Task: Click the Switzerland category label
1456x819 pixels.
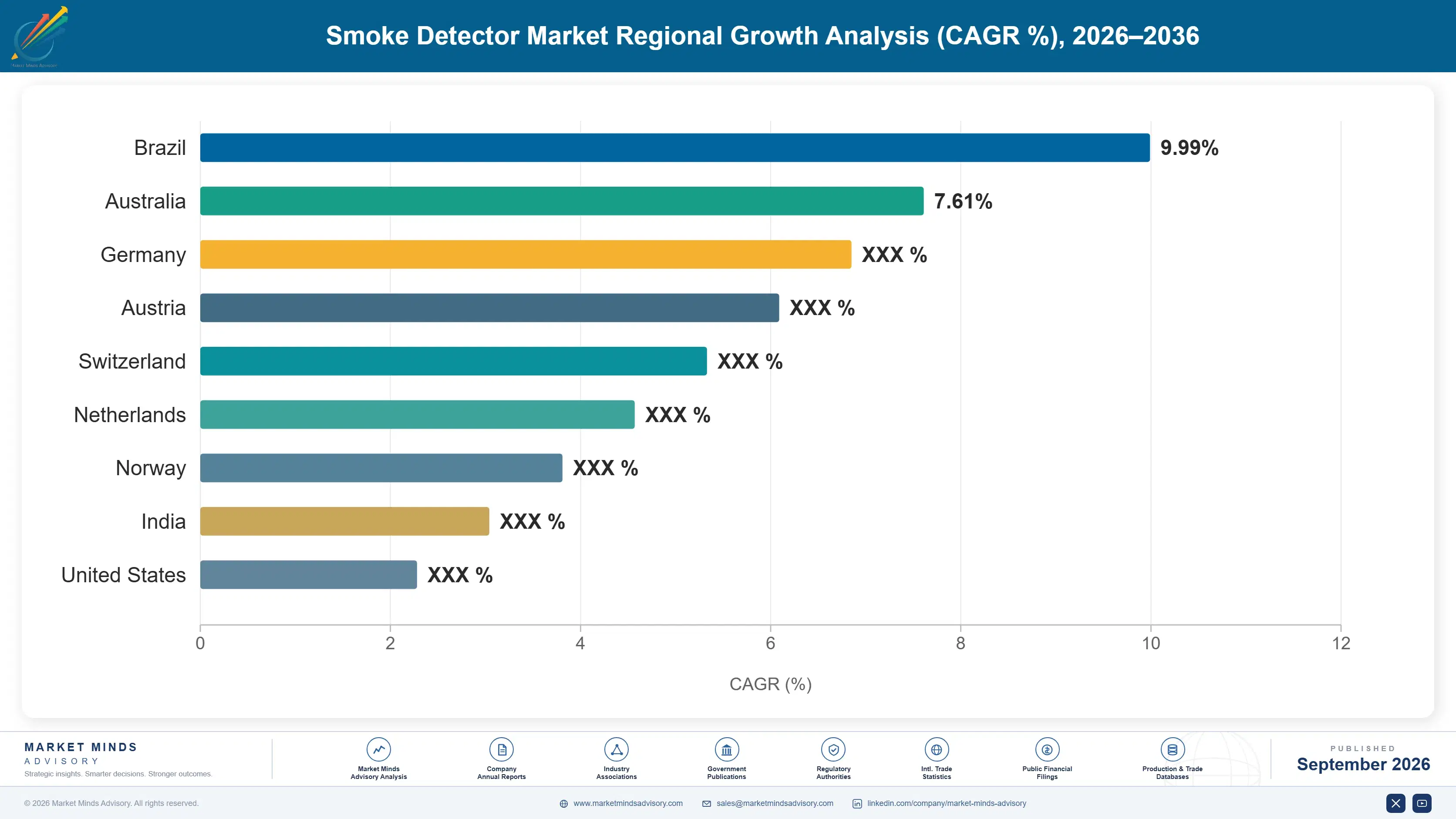Action: (132, 361)
